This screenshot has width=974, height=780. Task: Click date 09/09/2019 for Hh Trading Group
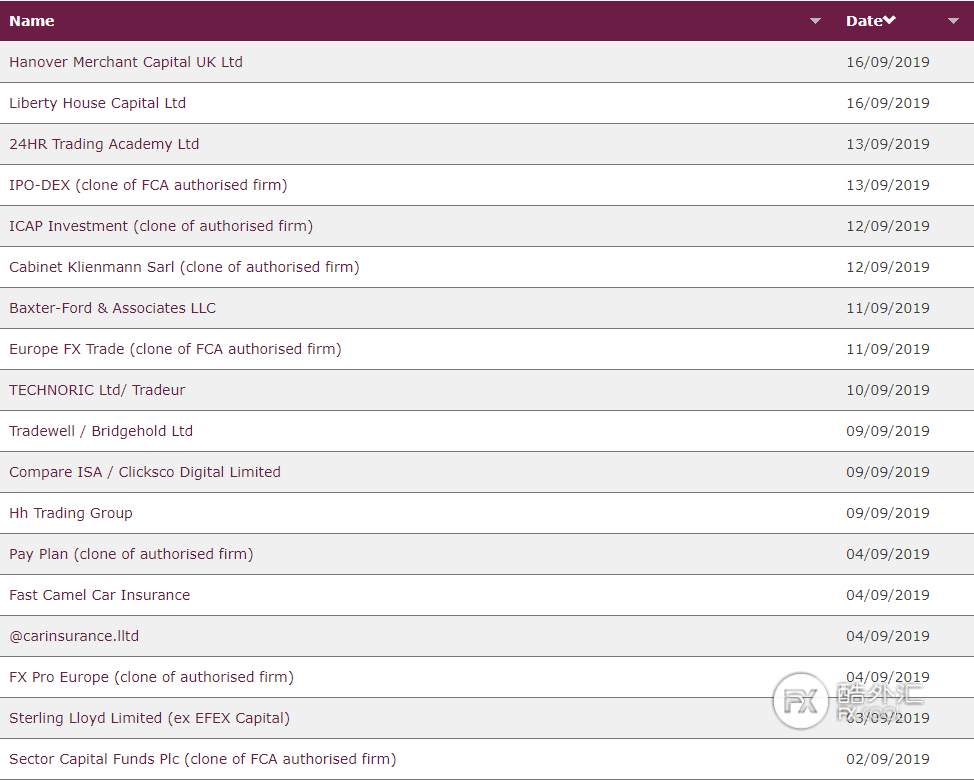888,513
